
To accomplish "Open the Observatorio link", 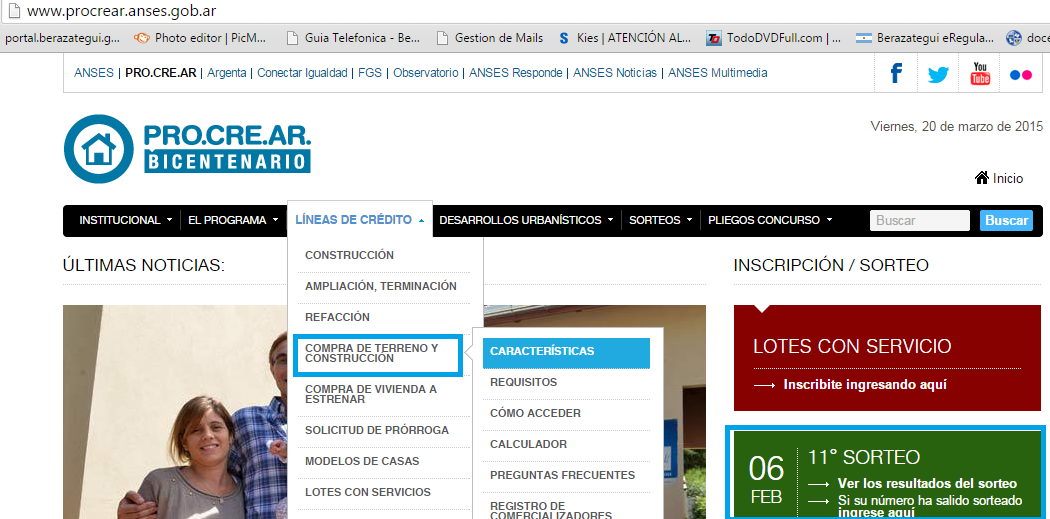I will point(425,72).
